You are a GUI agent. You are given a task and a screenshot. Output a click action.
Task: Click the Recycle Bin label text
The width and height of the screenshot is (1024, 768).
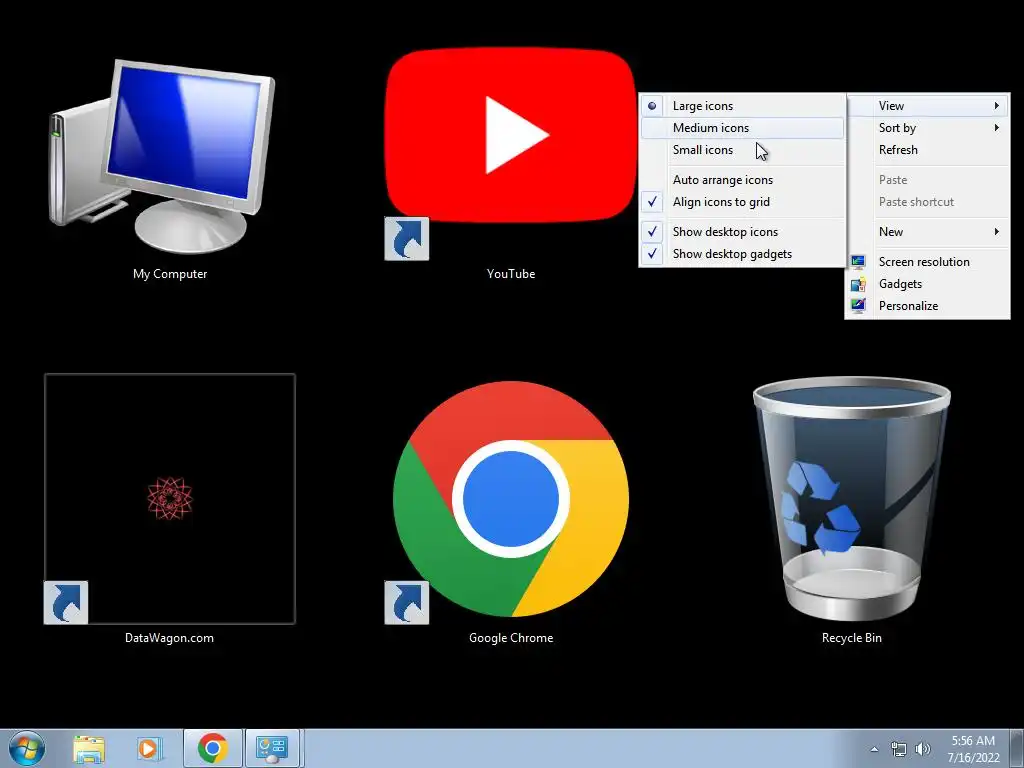point(852,638)
